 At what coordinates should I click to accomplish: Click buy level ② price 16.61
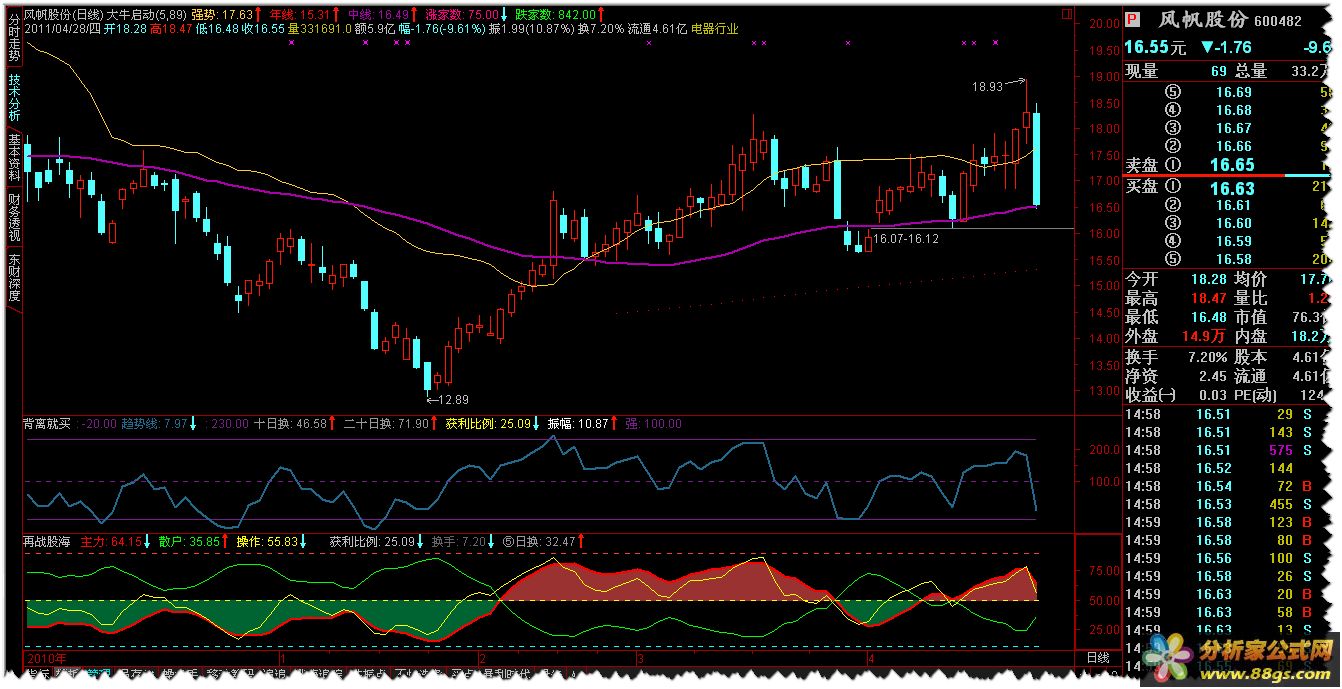coord(1233,205)
